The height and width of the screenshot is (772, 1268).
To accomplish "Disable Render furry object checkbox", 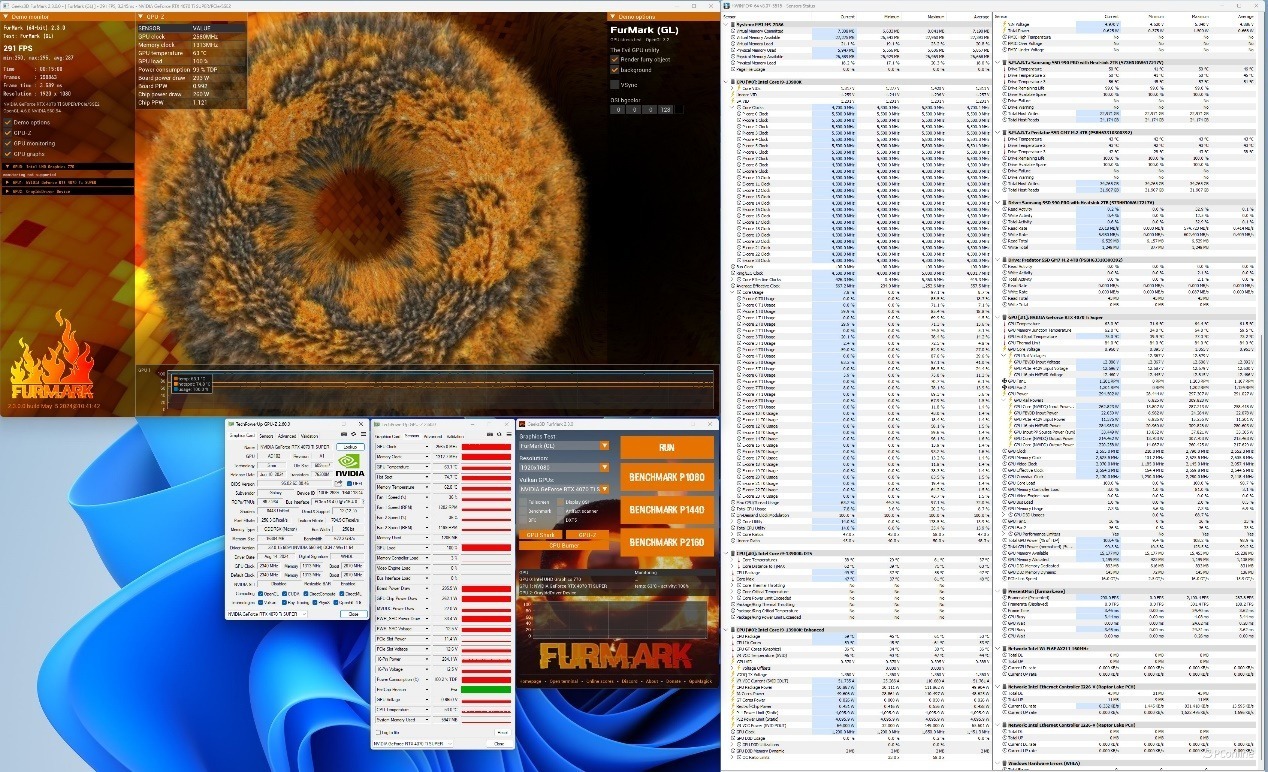I will 615,59.
